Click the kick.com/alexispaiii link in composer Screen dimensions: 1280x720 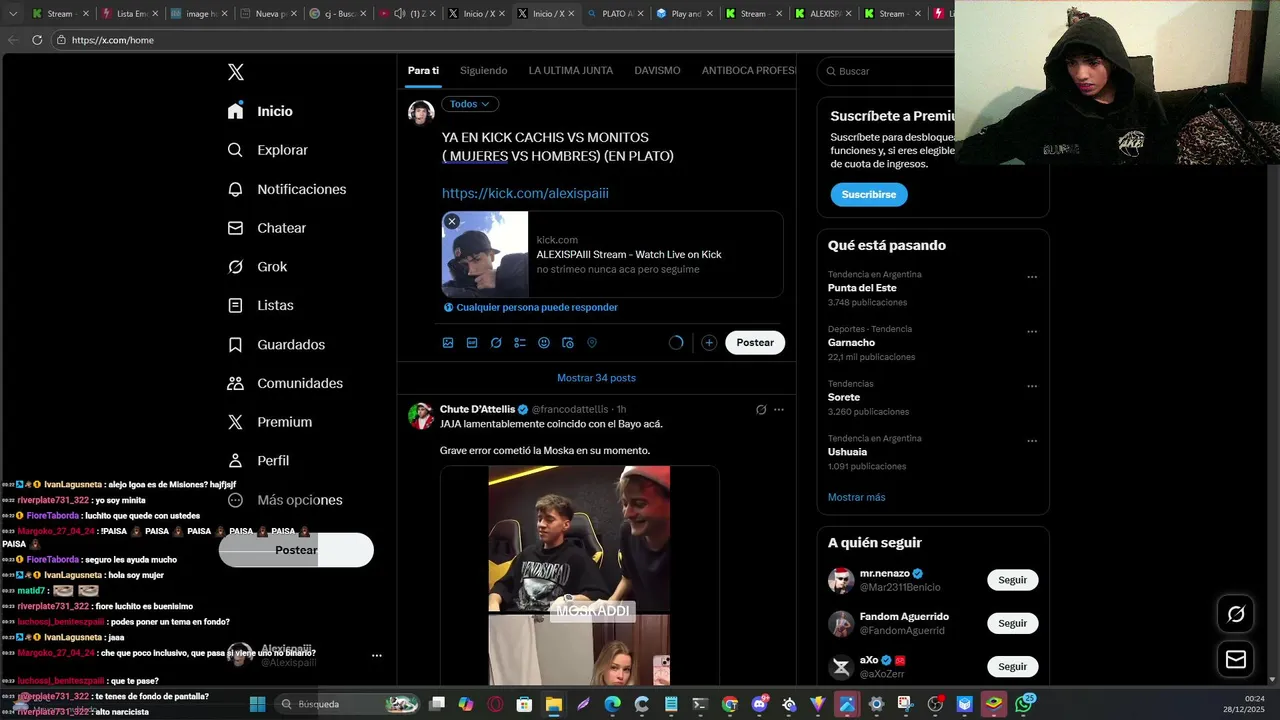coord(525,193)
